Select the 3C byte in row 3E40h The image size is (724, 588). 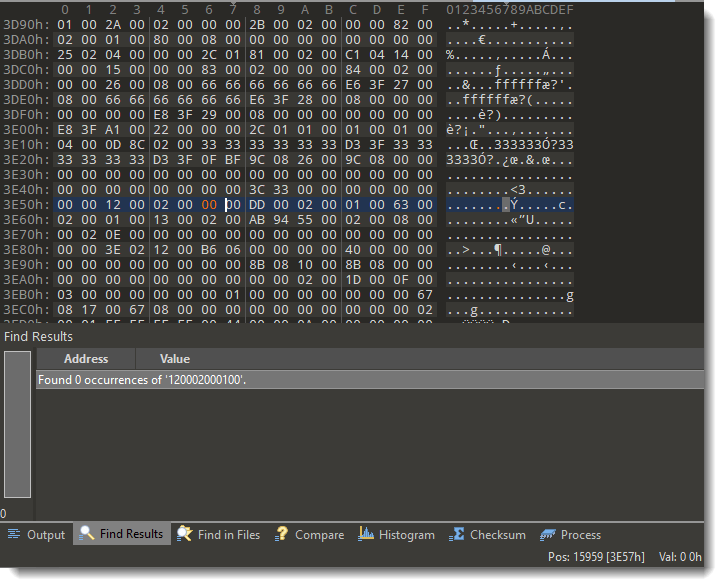(x=257, y=189)
